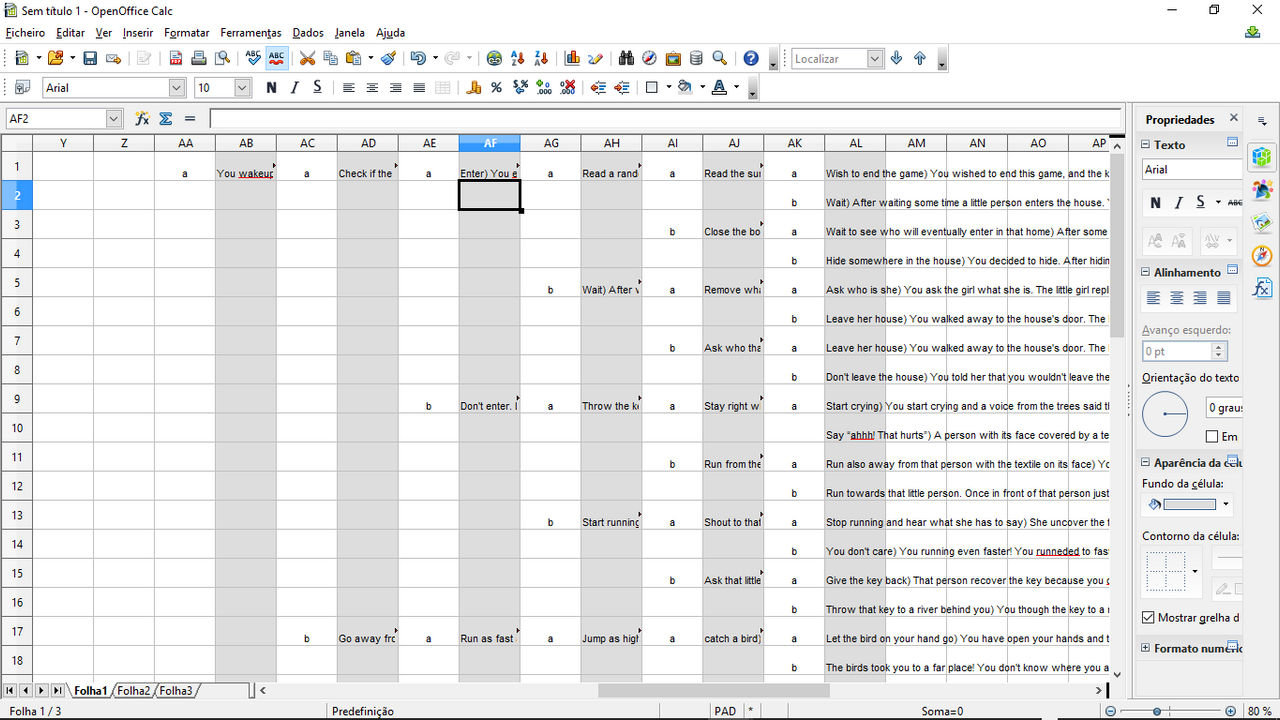Select row header 9

(16, 398)
